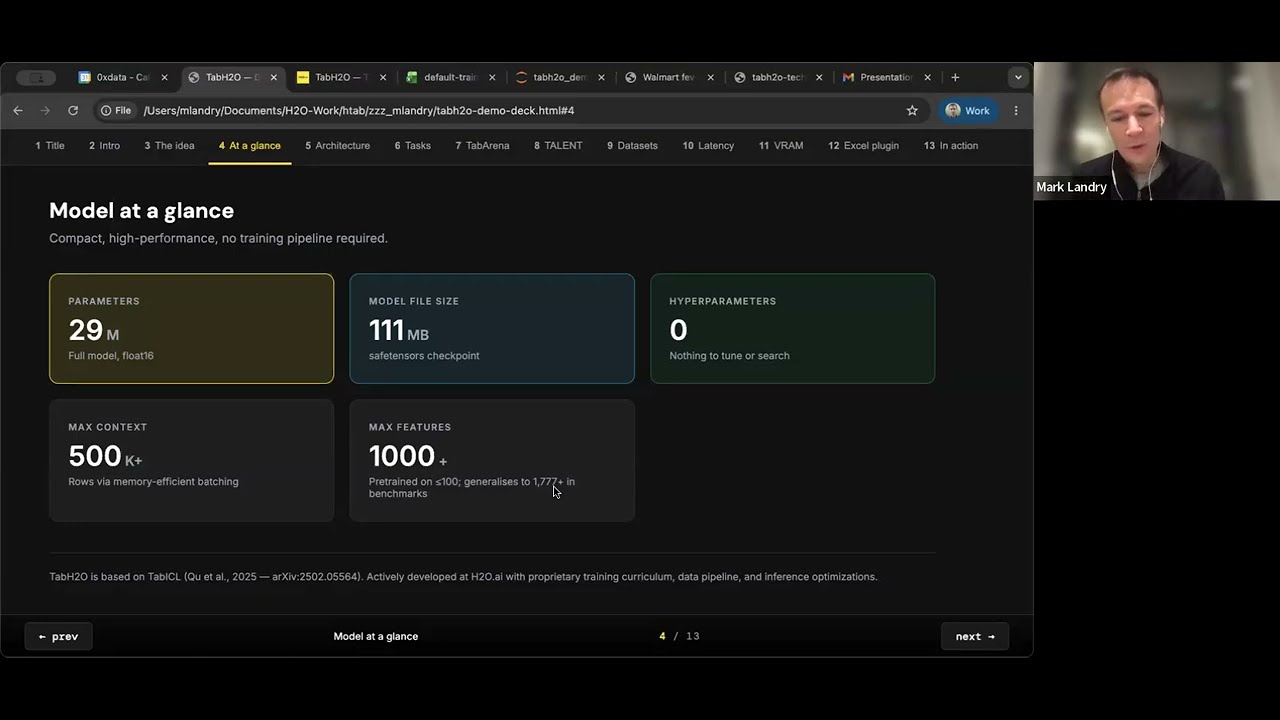
Task: Click 'Nothing to tune or search' caption
Action: (729, 355)
